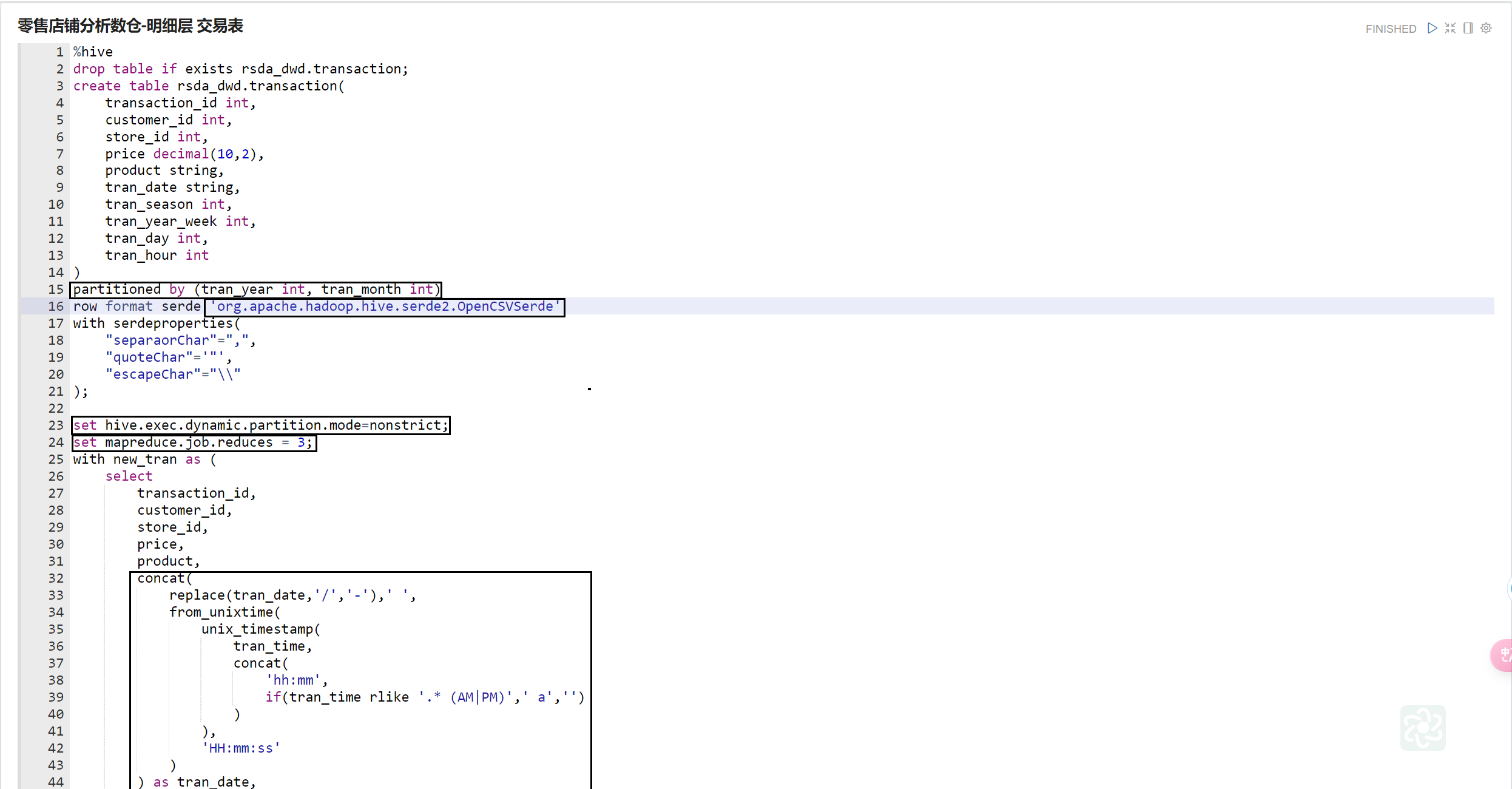Click the 'set mapreduce.job.reduces = 3' line

(193, 442)
